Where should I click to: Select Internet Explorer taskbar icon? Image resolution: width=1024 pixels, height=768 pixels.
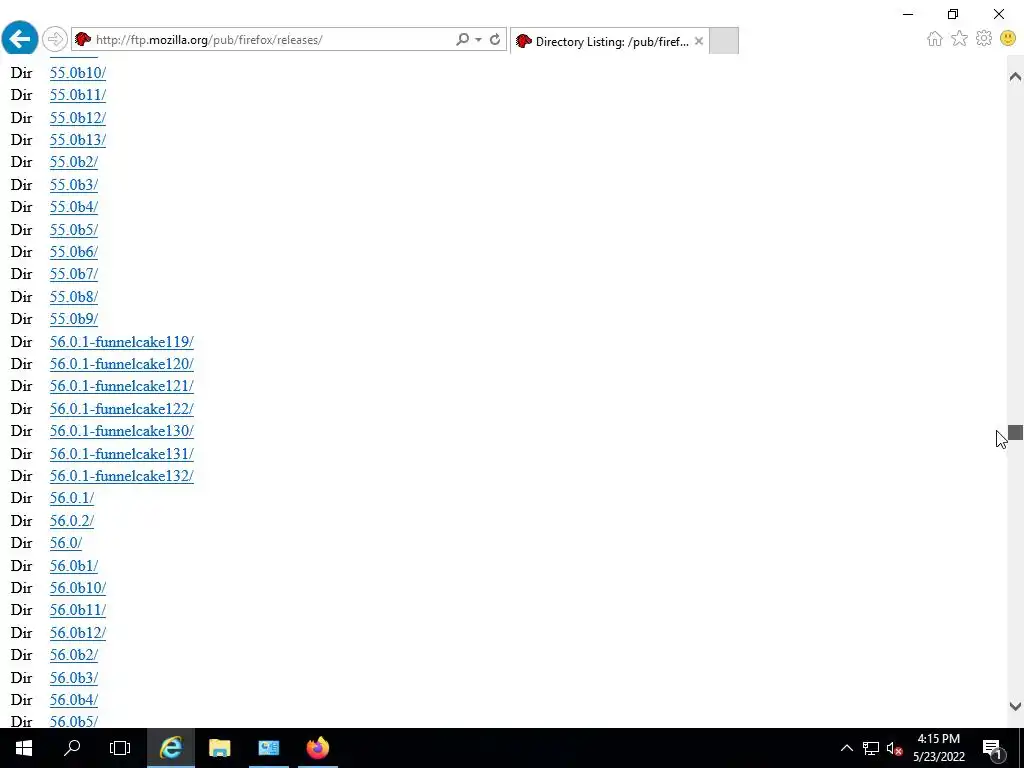click(170, 748)
